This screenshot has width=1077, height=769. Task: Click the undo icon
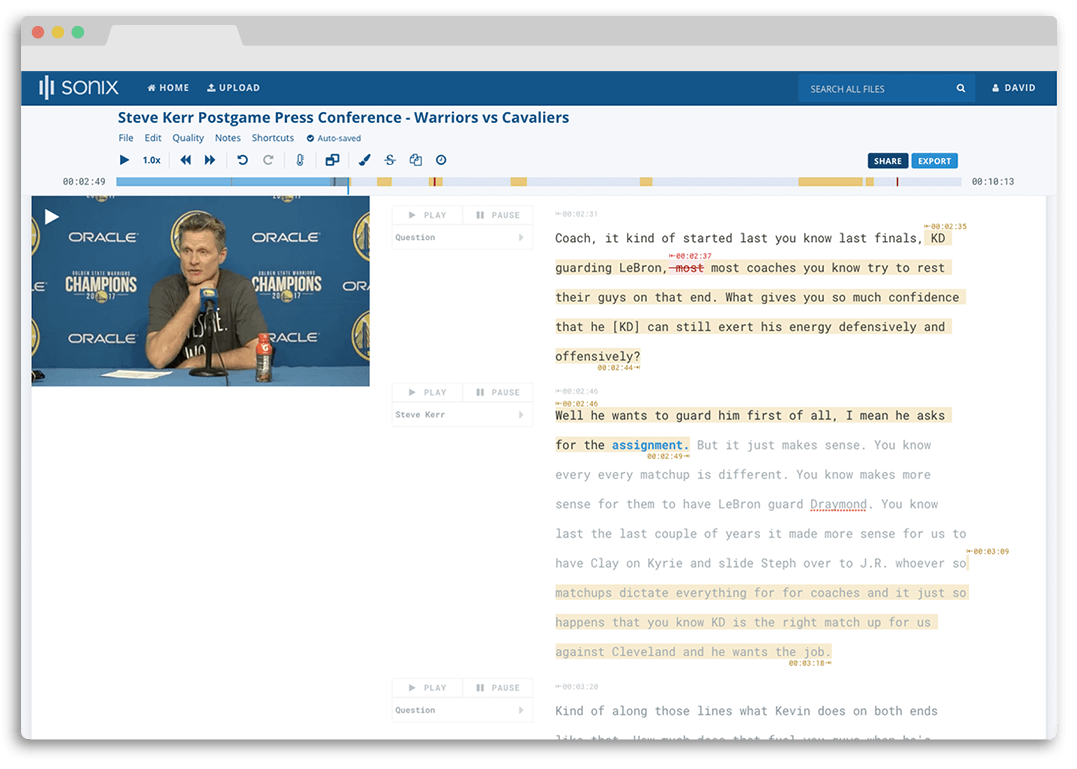pyautogui.click(x=243, y=160)
